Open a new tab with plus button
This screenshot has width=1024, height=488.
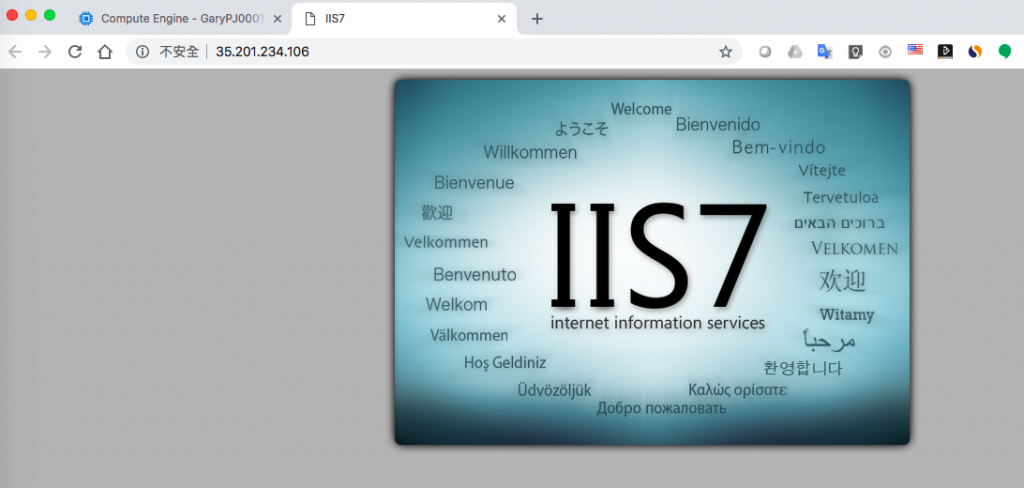(537, 19)
